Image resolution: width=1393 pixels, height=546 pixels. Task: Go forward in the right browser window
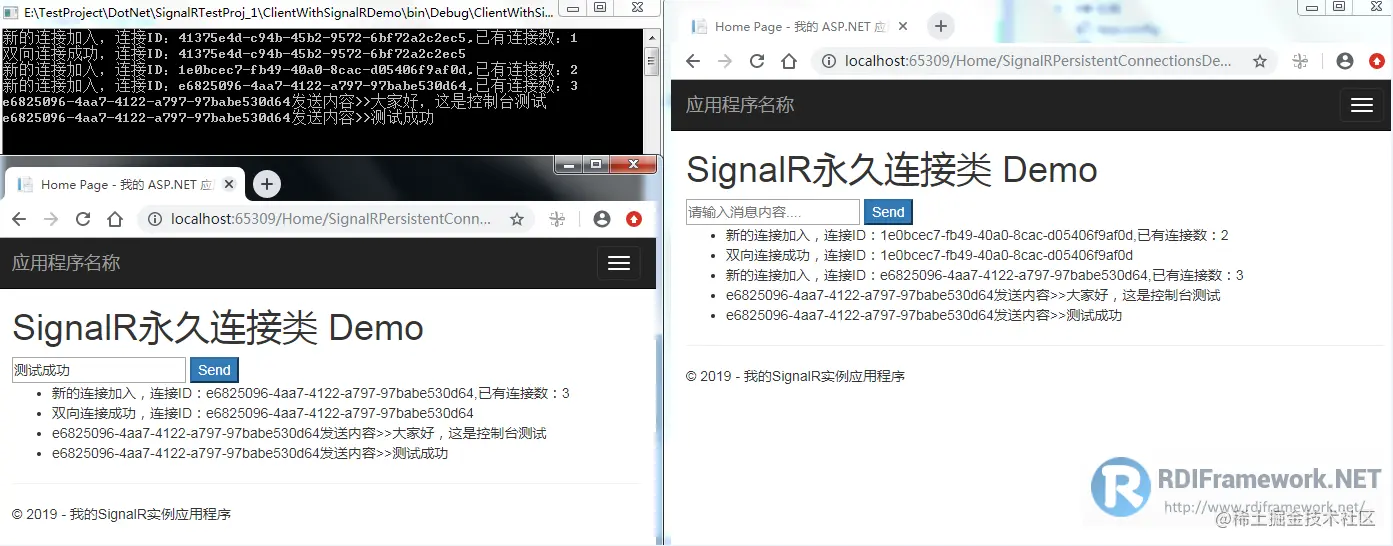(725, 61)
